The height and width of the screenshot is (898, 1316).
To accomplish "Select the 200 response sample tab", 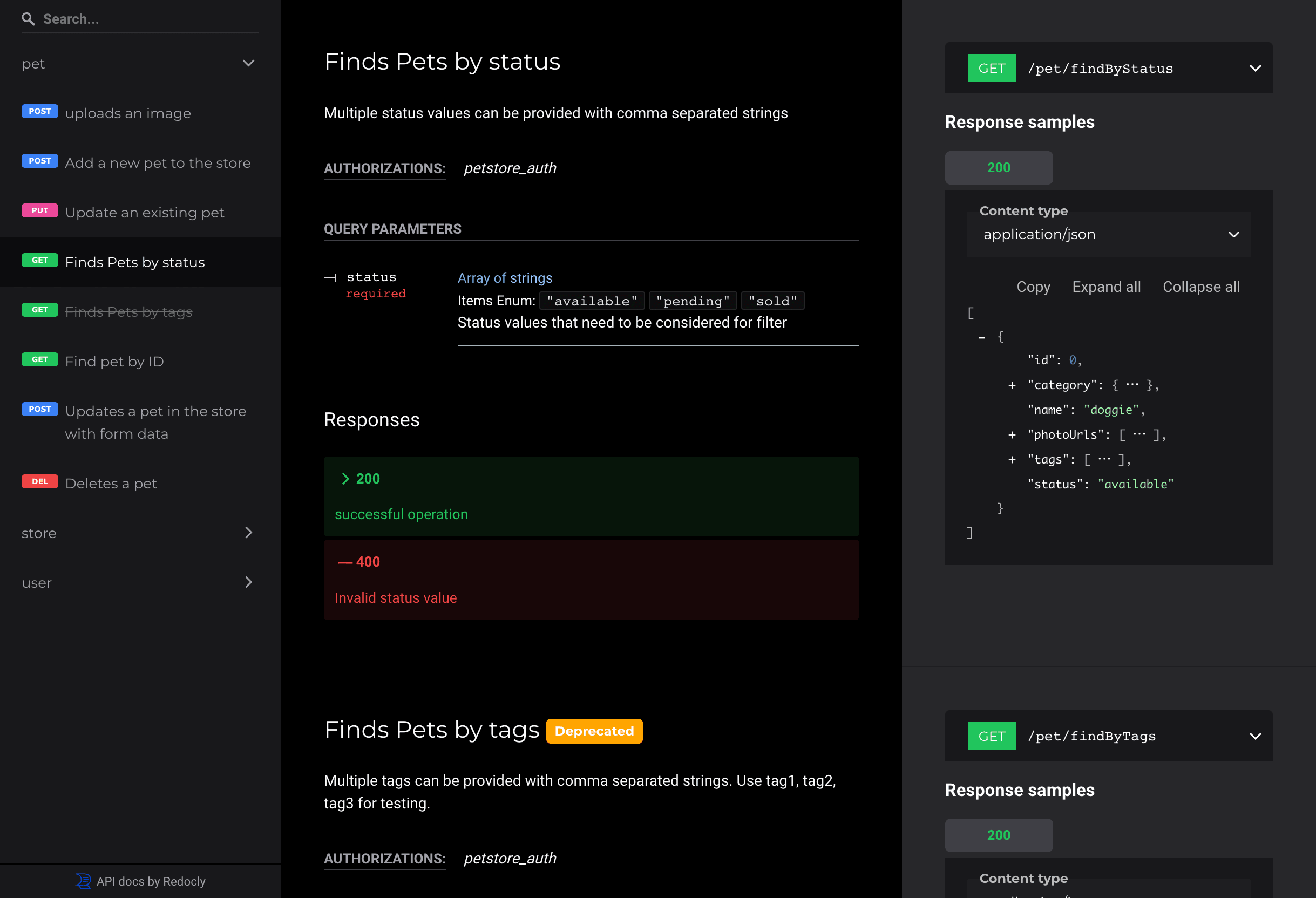I will coord(998,168).
